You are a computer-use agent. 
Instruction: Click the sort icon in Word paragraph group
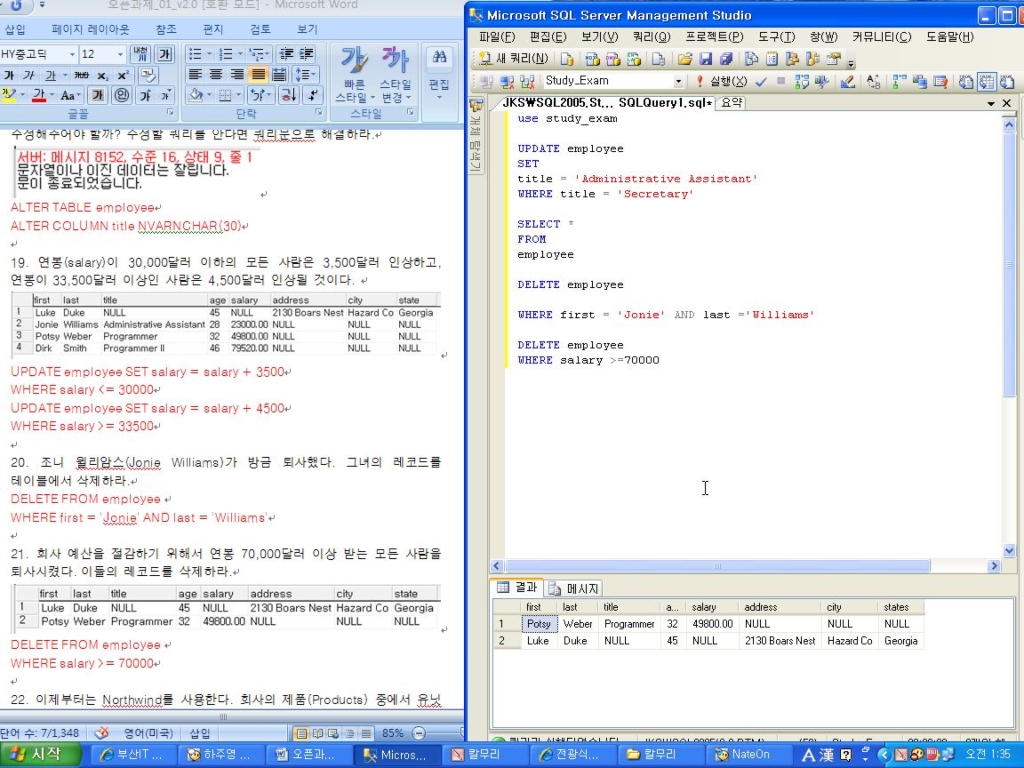(x=287, y=95)
